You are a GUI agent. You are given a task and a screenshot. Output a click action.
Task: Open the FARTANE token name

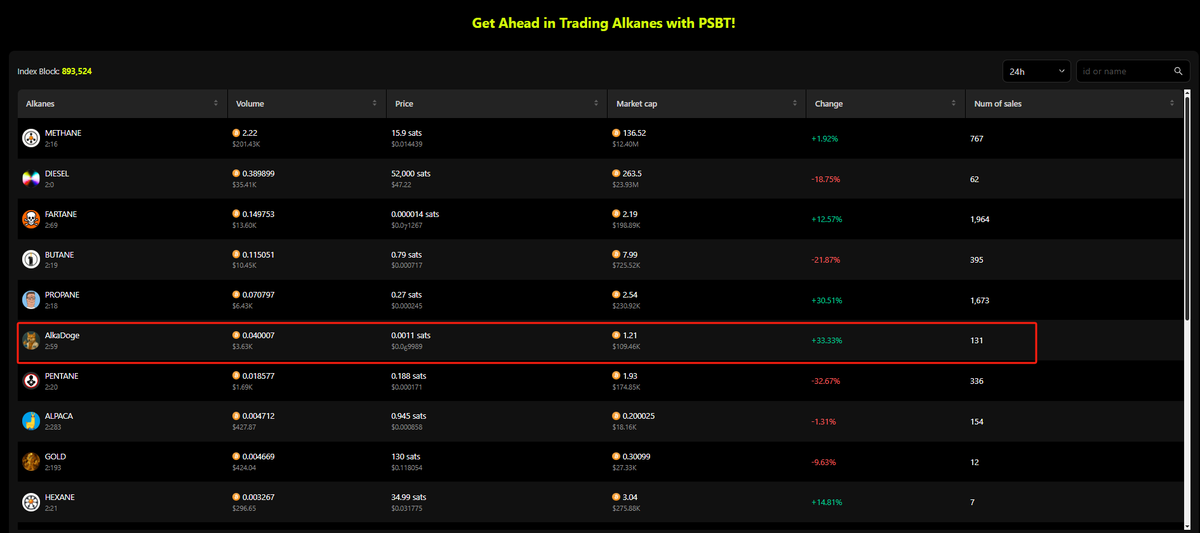click(x=61, y=214)
